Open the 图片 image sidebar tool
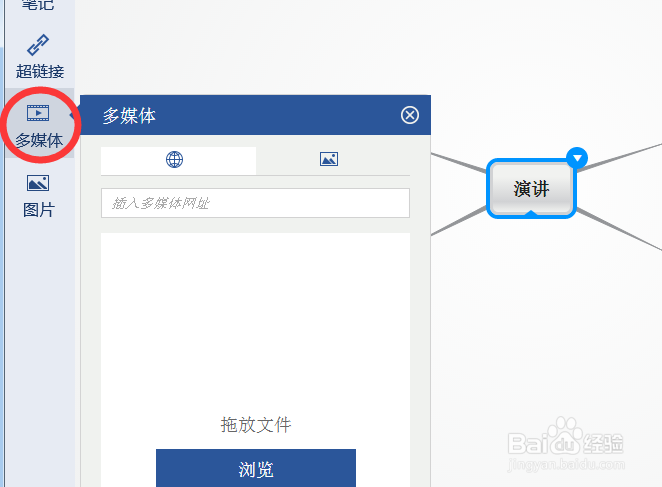662x487 pixels. pyautogui.click(x=38, y=196)
